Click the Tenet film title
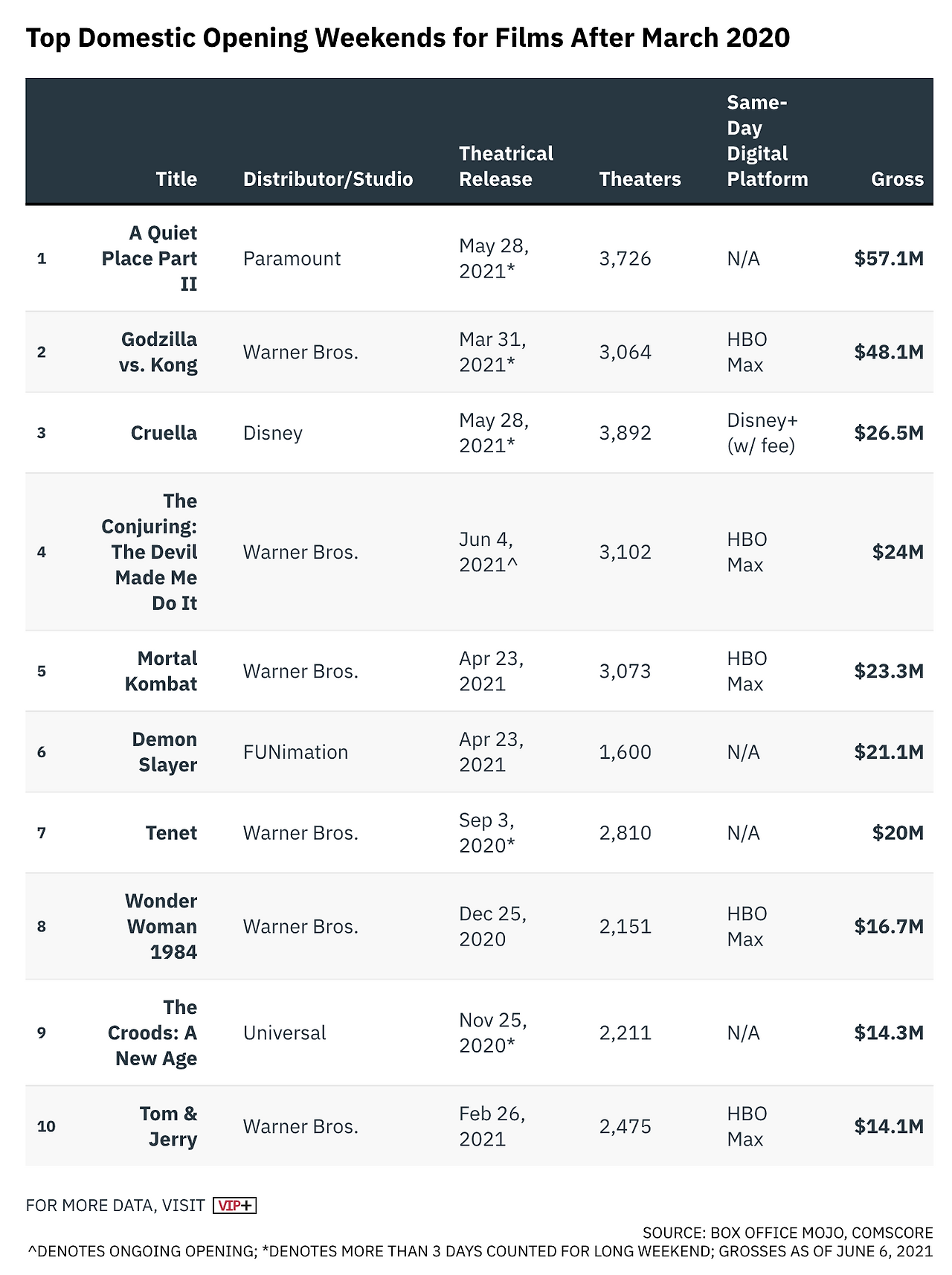This screenshot has height=1275, width=952. tap(171, 833)
